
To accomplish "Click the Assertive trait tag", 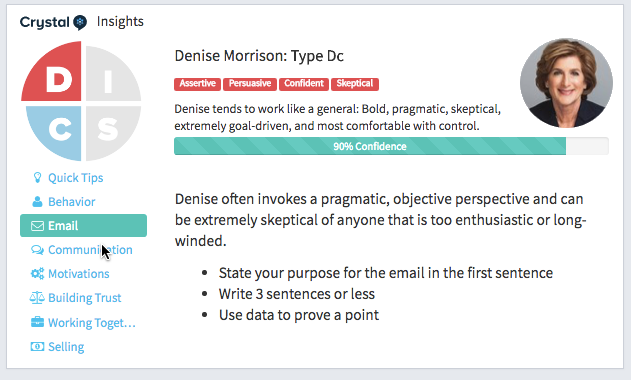I will 198,84.
